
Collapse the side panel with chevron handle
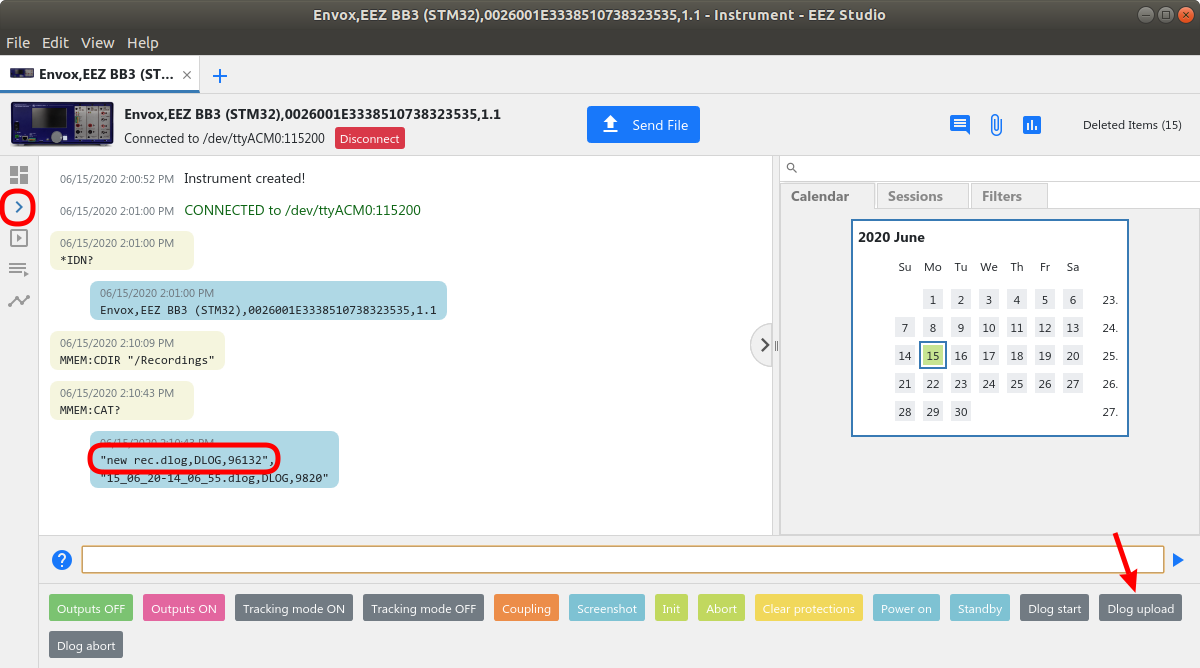point(763,345)
